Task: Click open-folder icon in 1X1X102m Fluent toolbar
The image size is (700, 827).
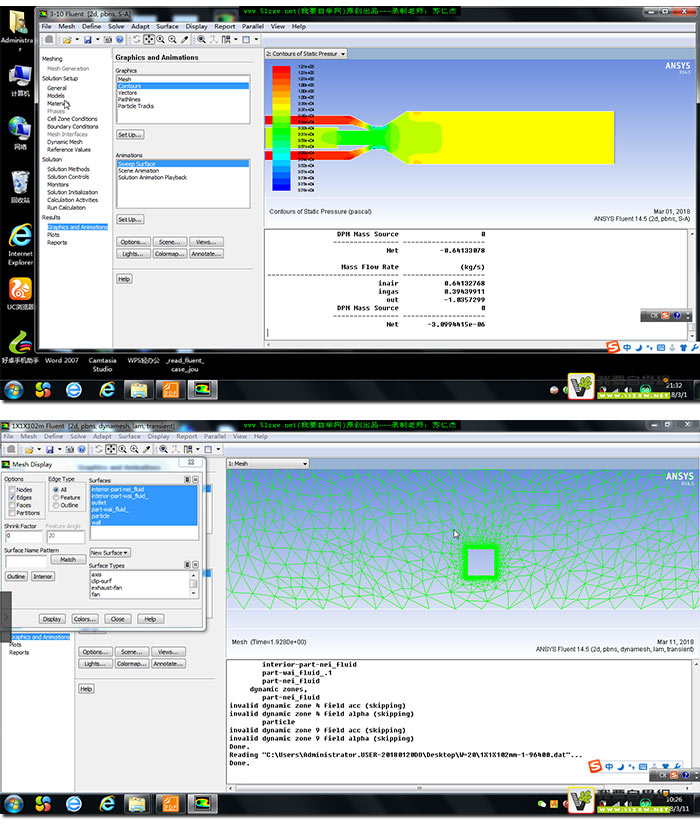Action: click(29, 449)
